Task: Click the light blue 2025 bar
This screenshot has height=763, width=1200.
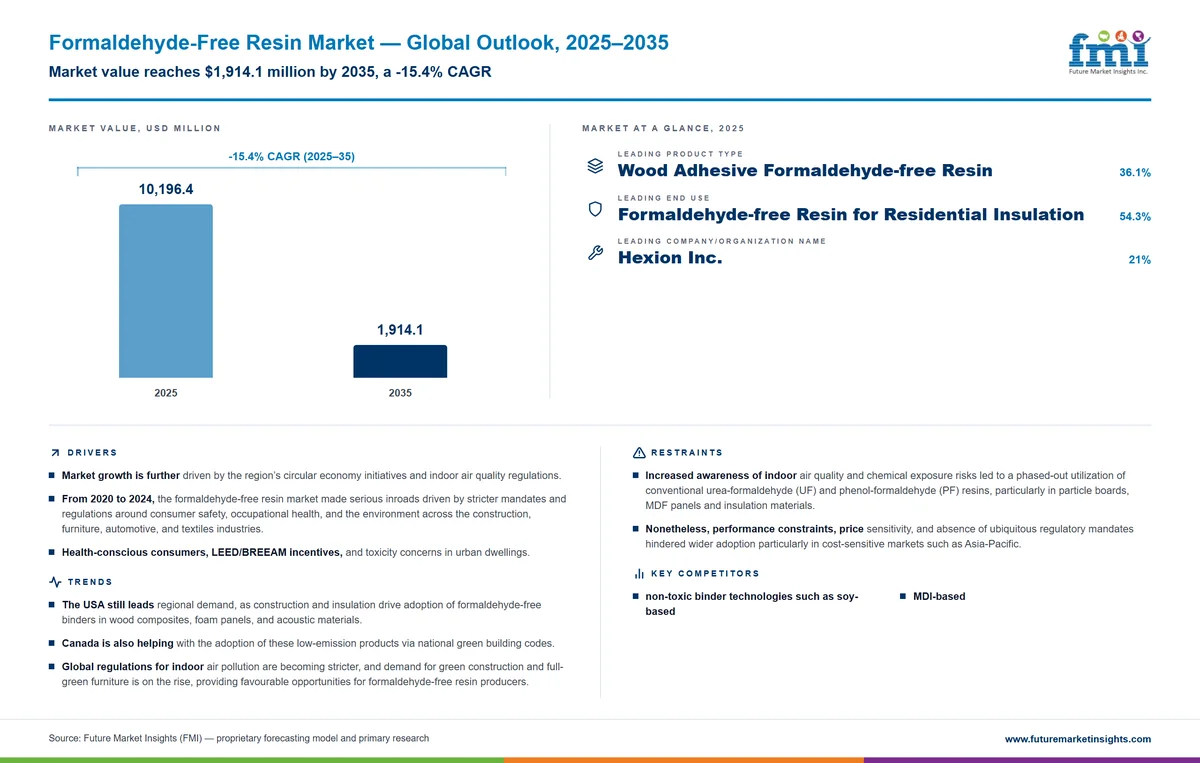Action: [166, 291]
